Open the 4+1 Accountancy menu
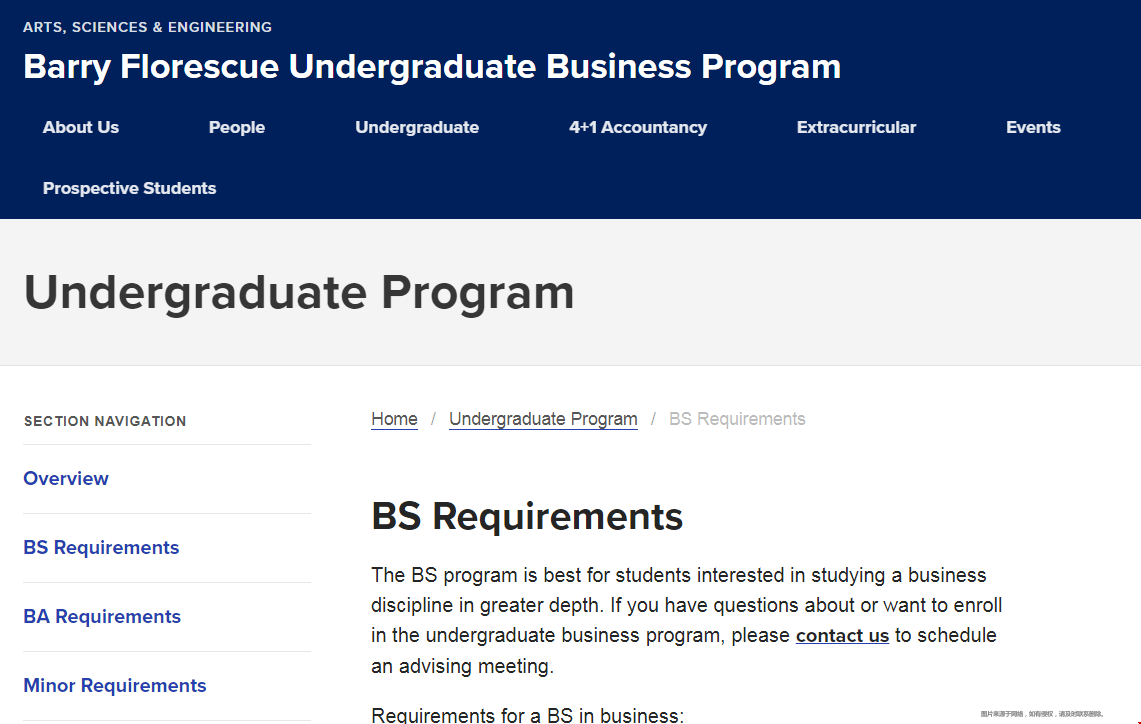 click(637, 127)
